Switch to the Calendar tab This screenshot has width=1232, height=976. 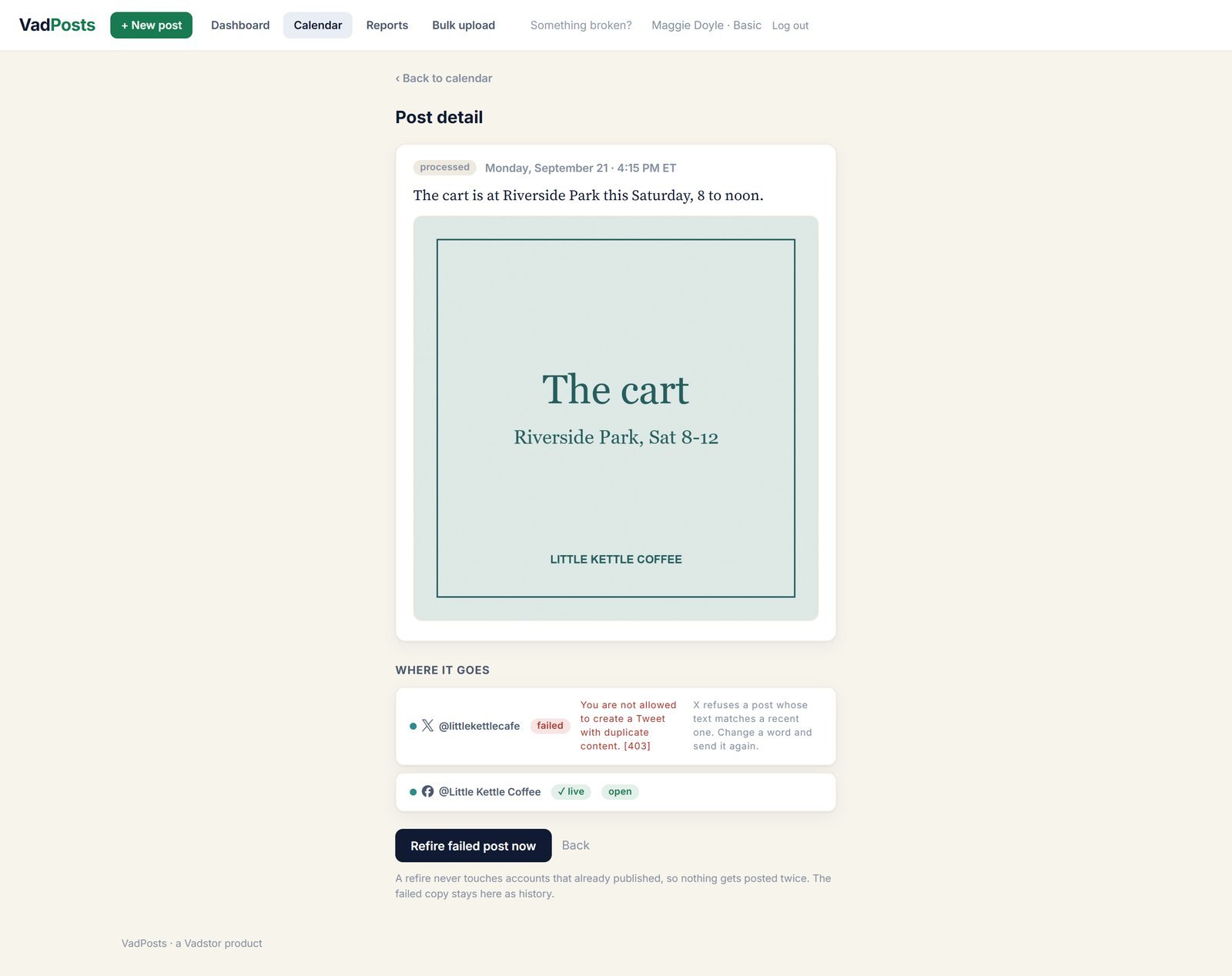(x=318, y=25)
